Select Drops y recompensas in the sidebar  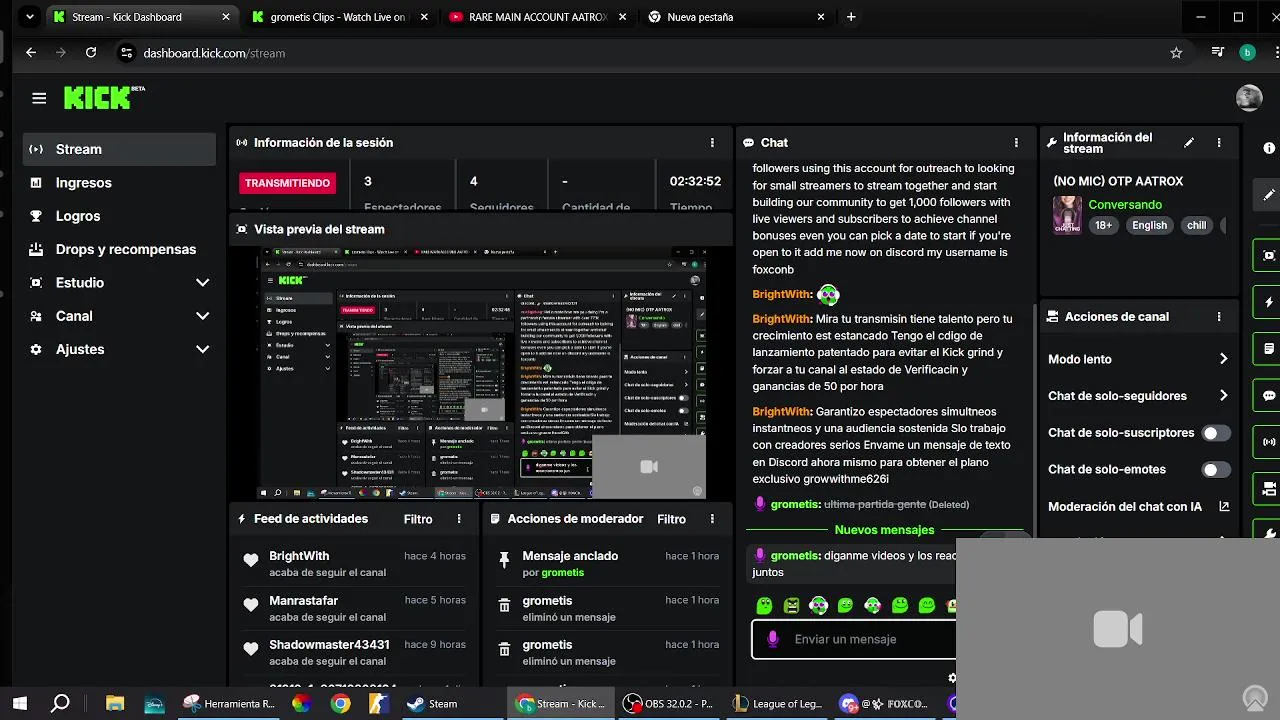click(x=120, y=249)
